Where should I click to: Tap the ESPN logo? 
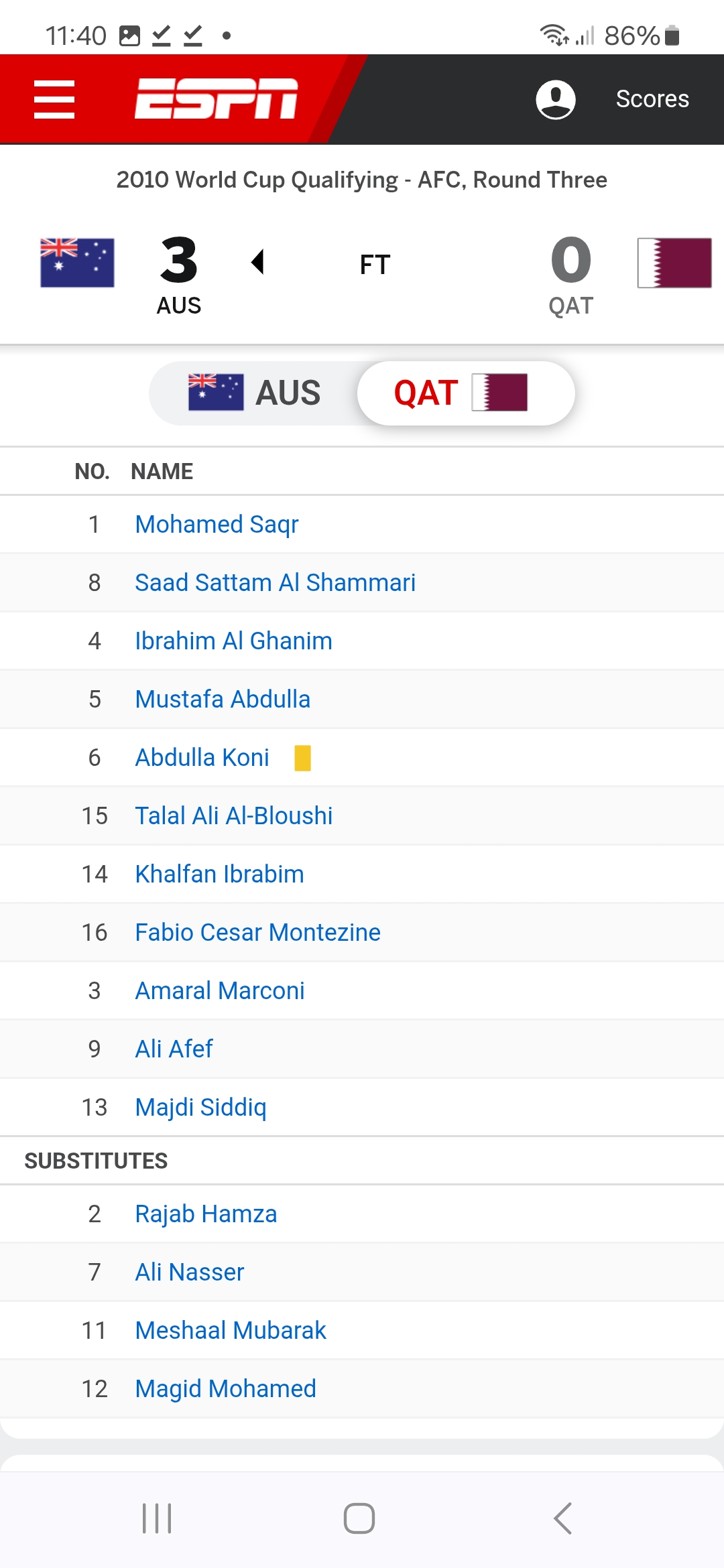tap(216, 99)
